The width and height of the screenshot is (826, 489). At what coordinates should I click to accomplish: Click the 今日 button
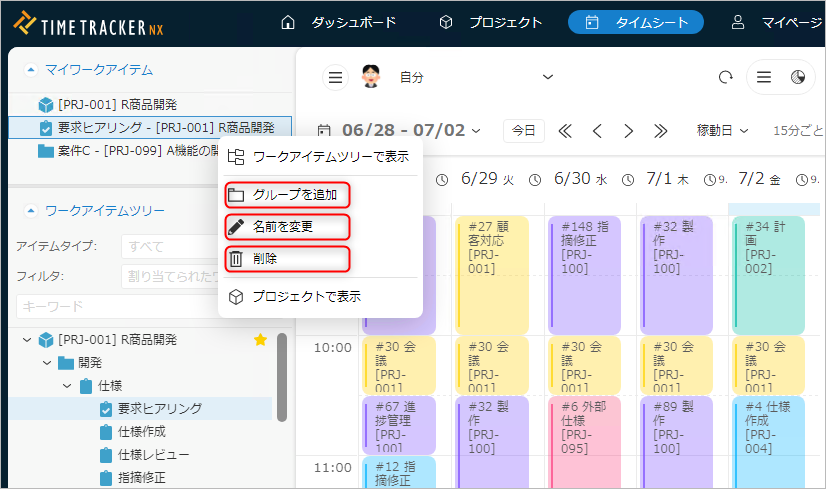pos(524,131)
